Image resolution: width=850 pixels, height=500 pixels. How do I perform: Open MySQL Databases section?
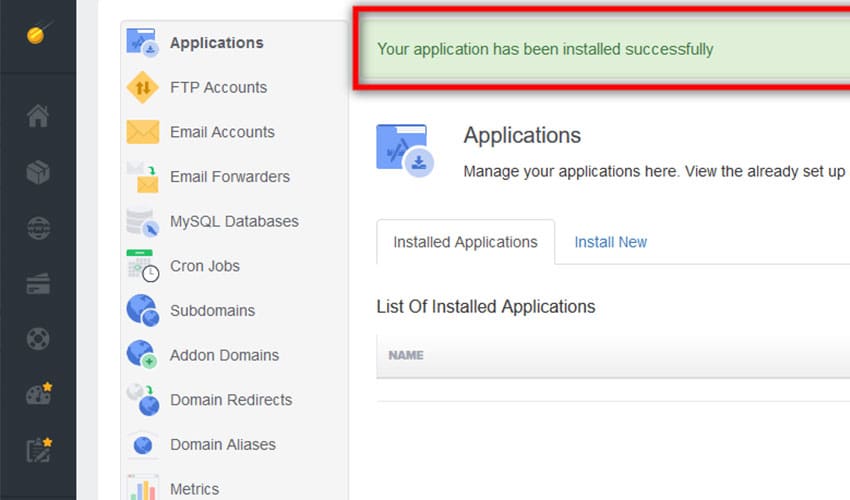point(234,221)
